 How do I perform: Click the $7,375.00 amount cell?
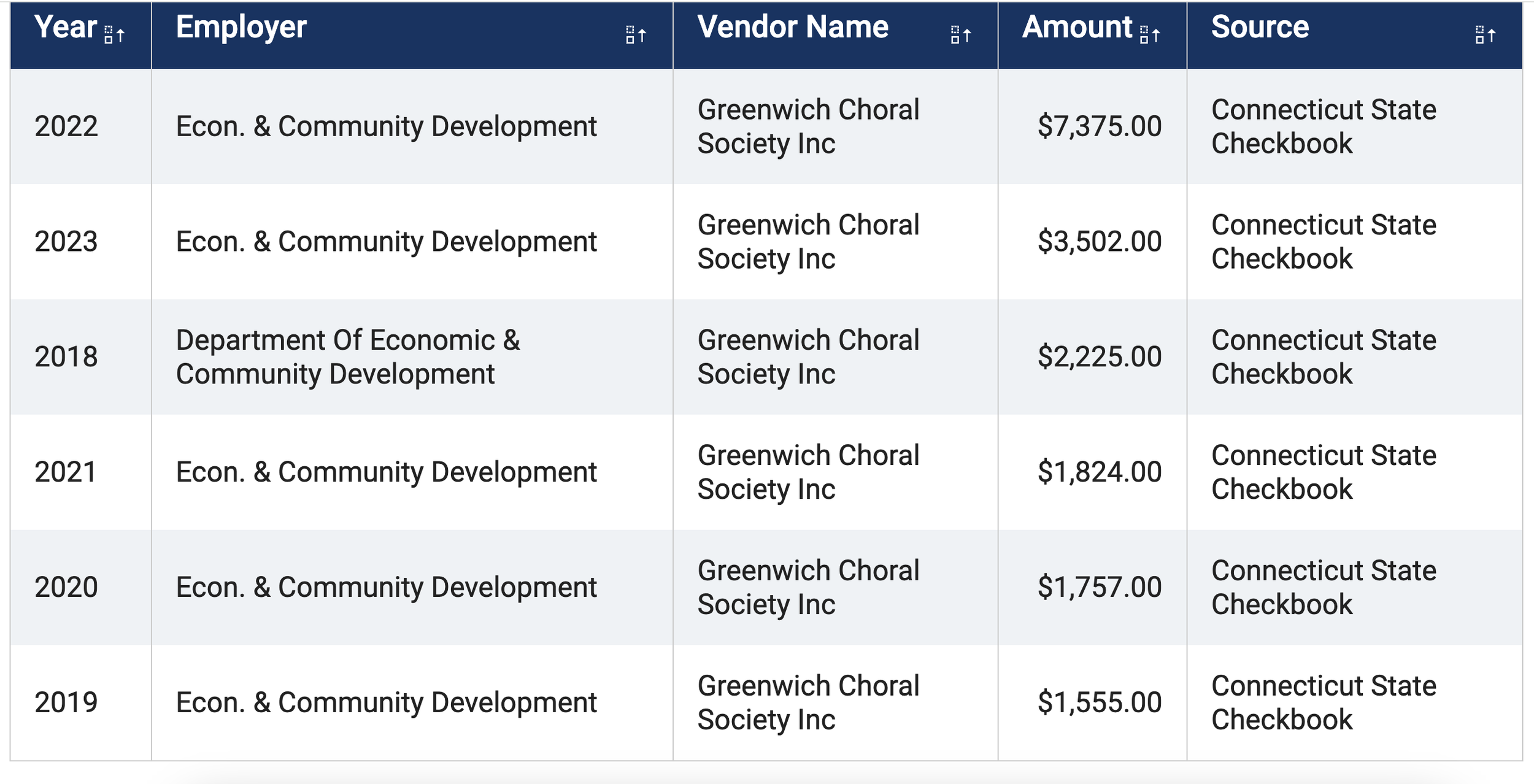tap(1100, 126)
